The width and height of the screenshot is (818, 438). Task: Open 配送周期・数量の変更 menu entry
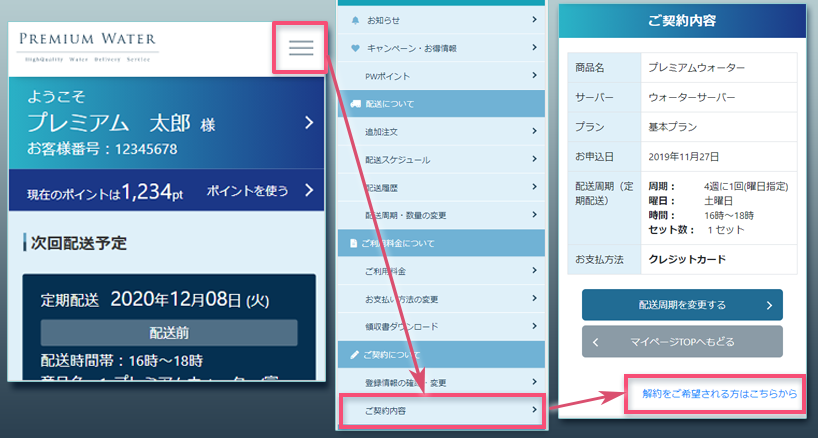(441, 215)
